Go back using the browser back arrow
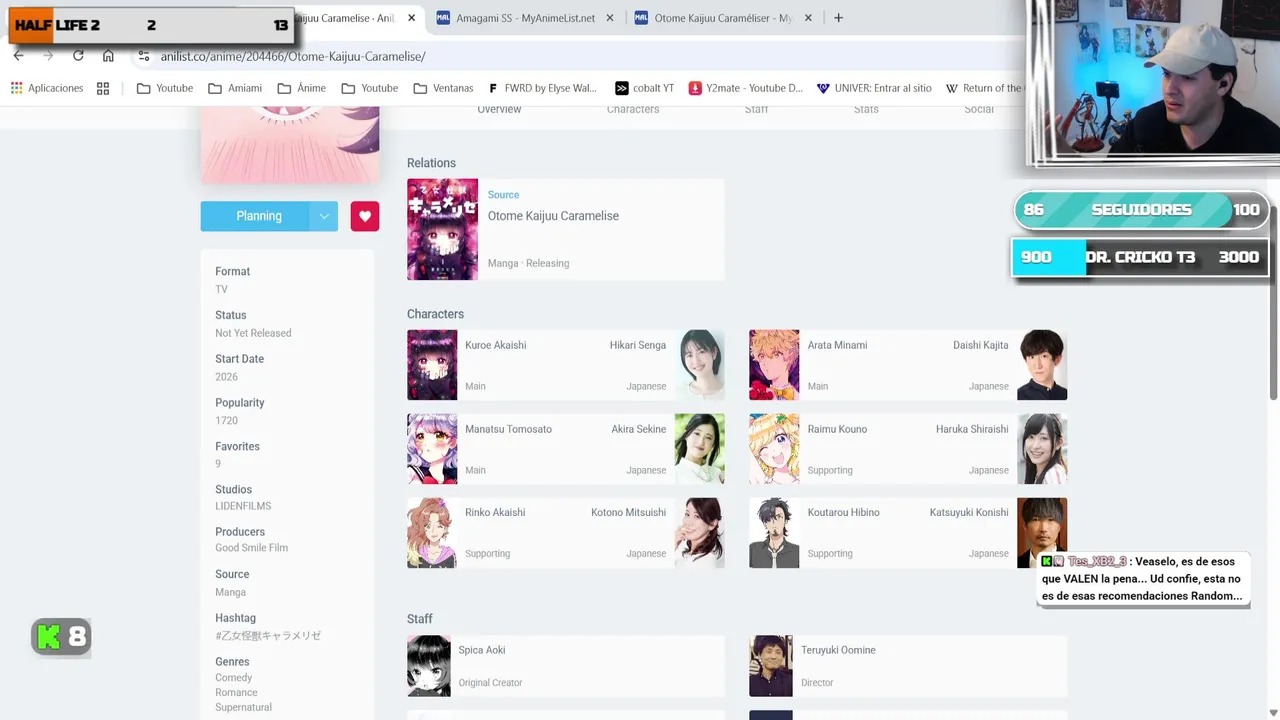Screen dimensions: 1280x720 click(x=18, y=56)
